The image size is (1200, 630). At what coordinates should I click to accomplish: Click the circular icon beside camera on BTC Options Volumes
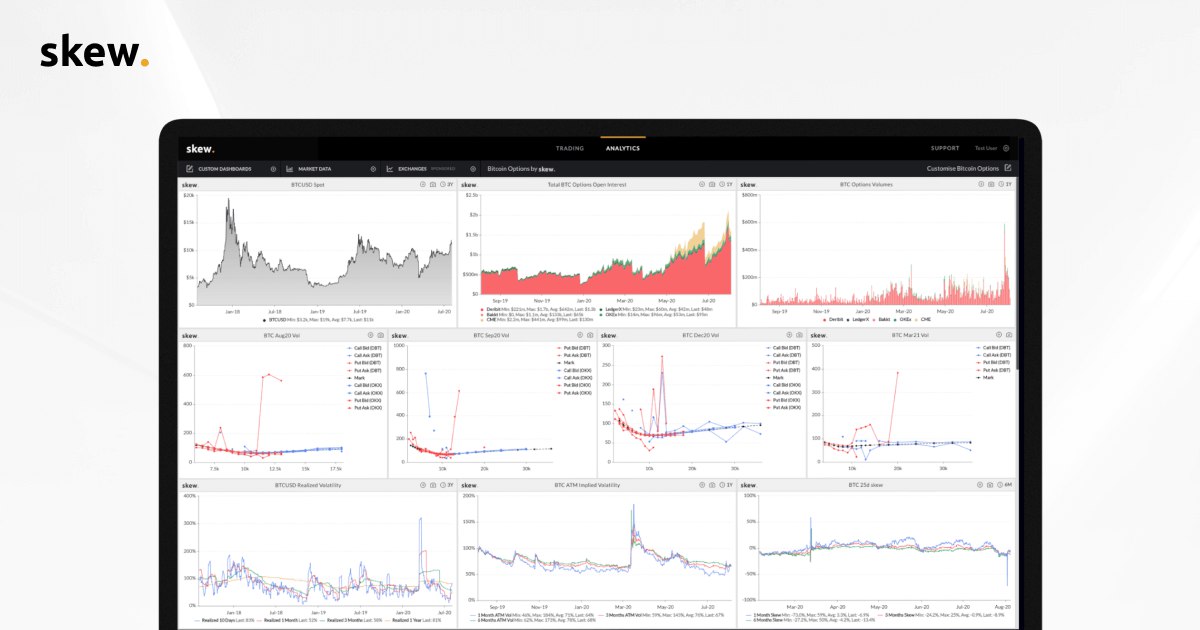coord(981,184)
